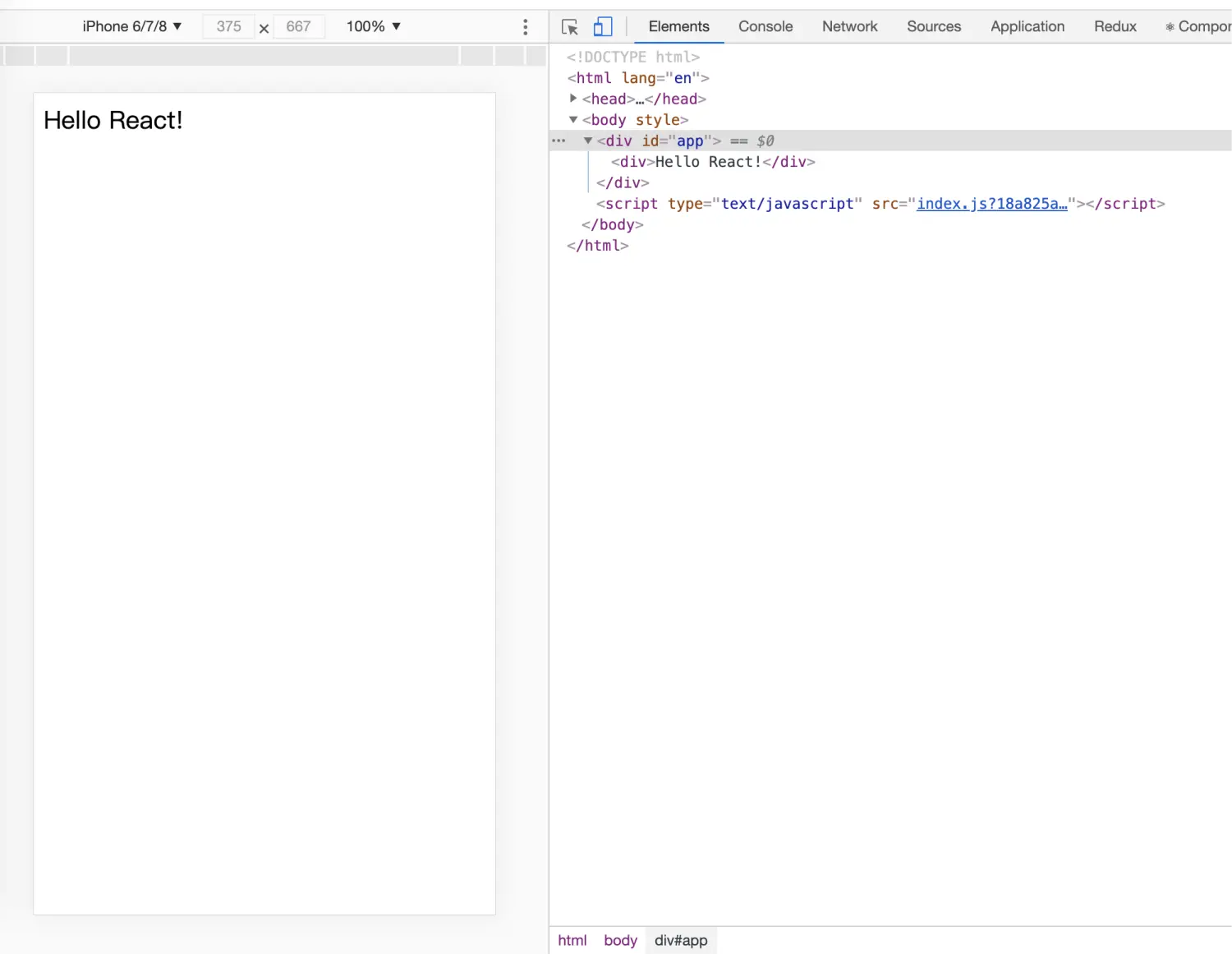Select div#app in the breadcrumb bar

[x=681, y=940]
